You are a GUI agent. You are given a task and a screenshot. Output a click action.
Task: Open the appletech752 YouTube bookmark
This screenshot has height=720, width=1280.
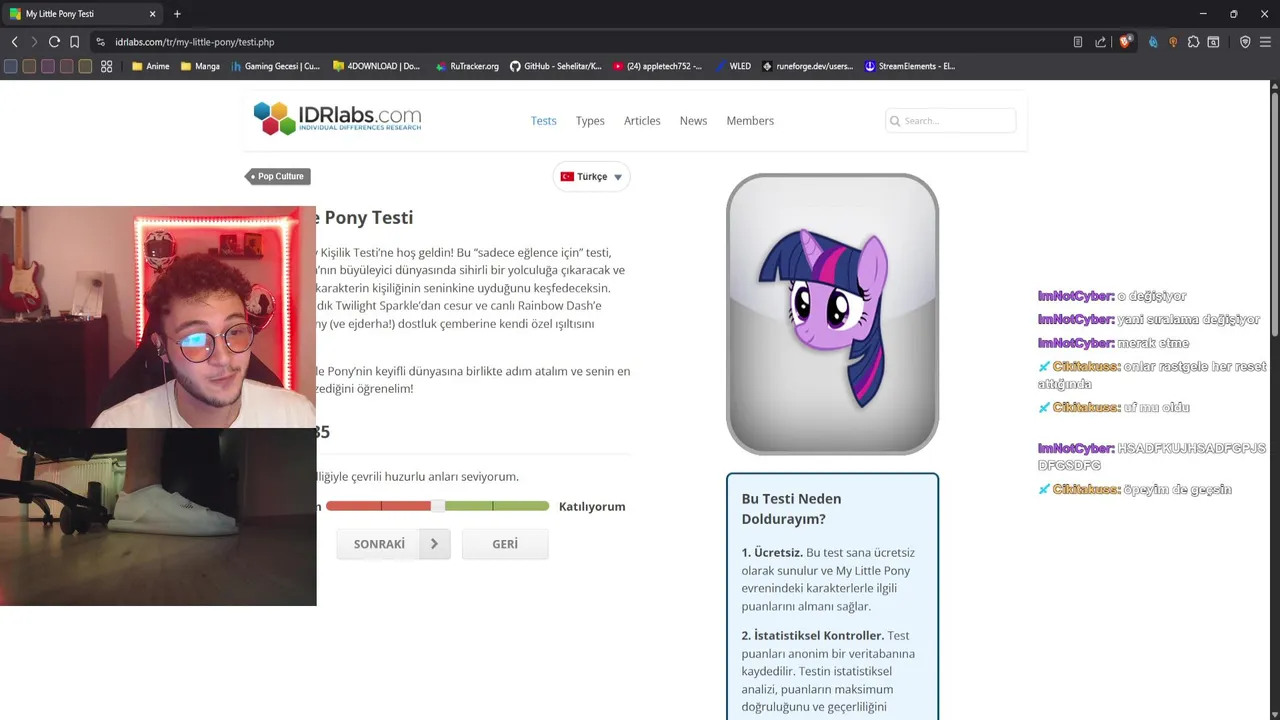[x=658, y=66]
